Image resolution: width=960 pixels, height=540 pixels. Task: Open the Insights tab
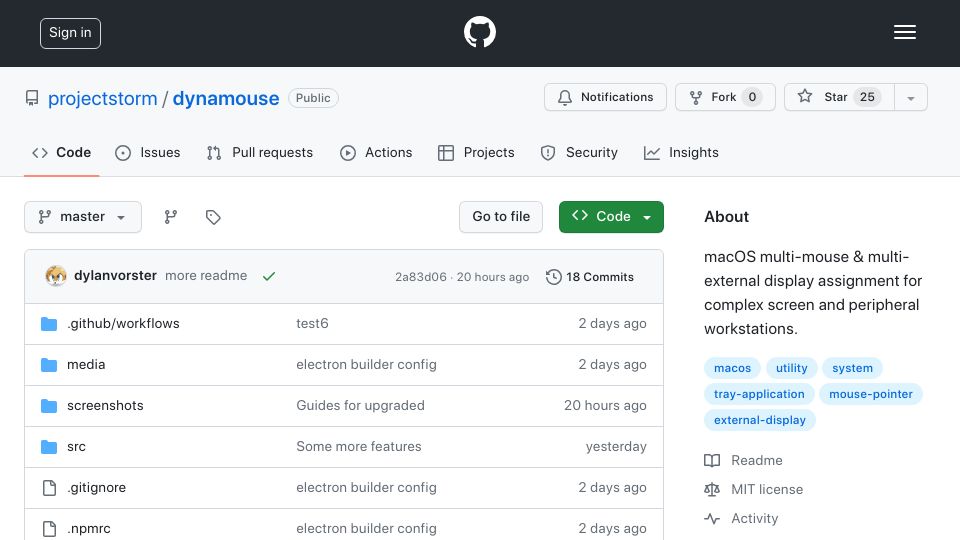click(x=681, y=152)
